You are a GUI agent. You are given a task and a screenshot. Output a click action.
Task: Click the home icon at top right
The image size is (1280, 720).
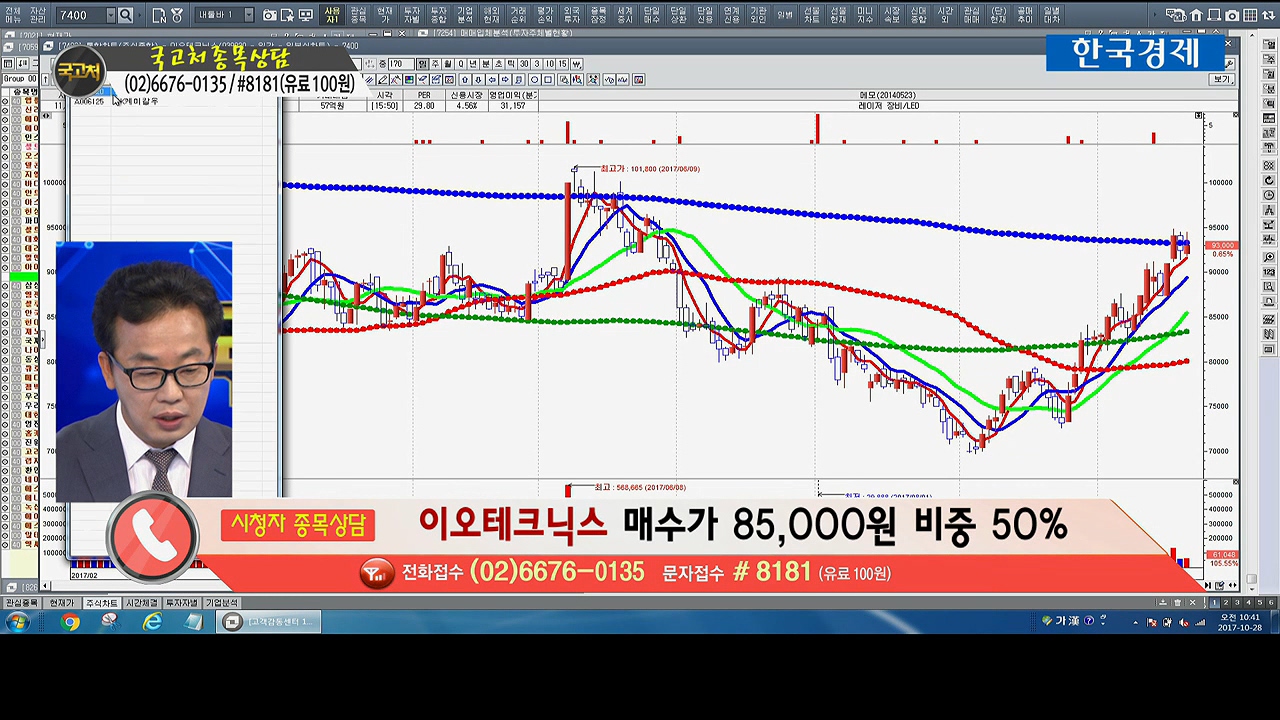[x=1196, y=15]
